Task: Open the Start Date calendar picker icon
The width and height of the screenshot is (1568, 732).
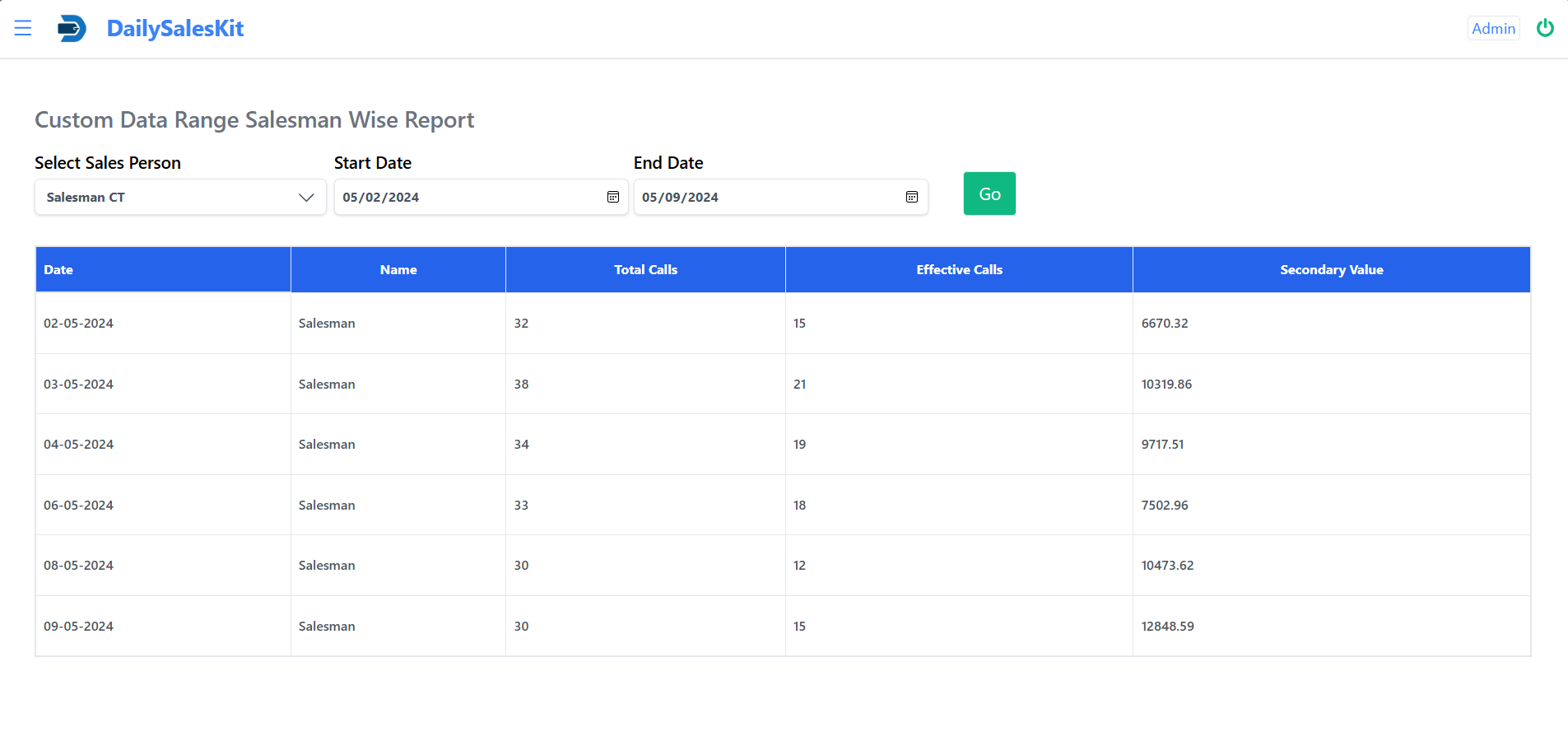Action: click(x=613, y=197)
